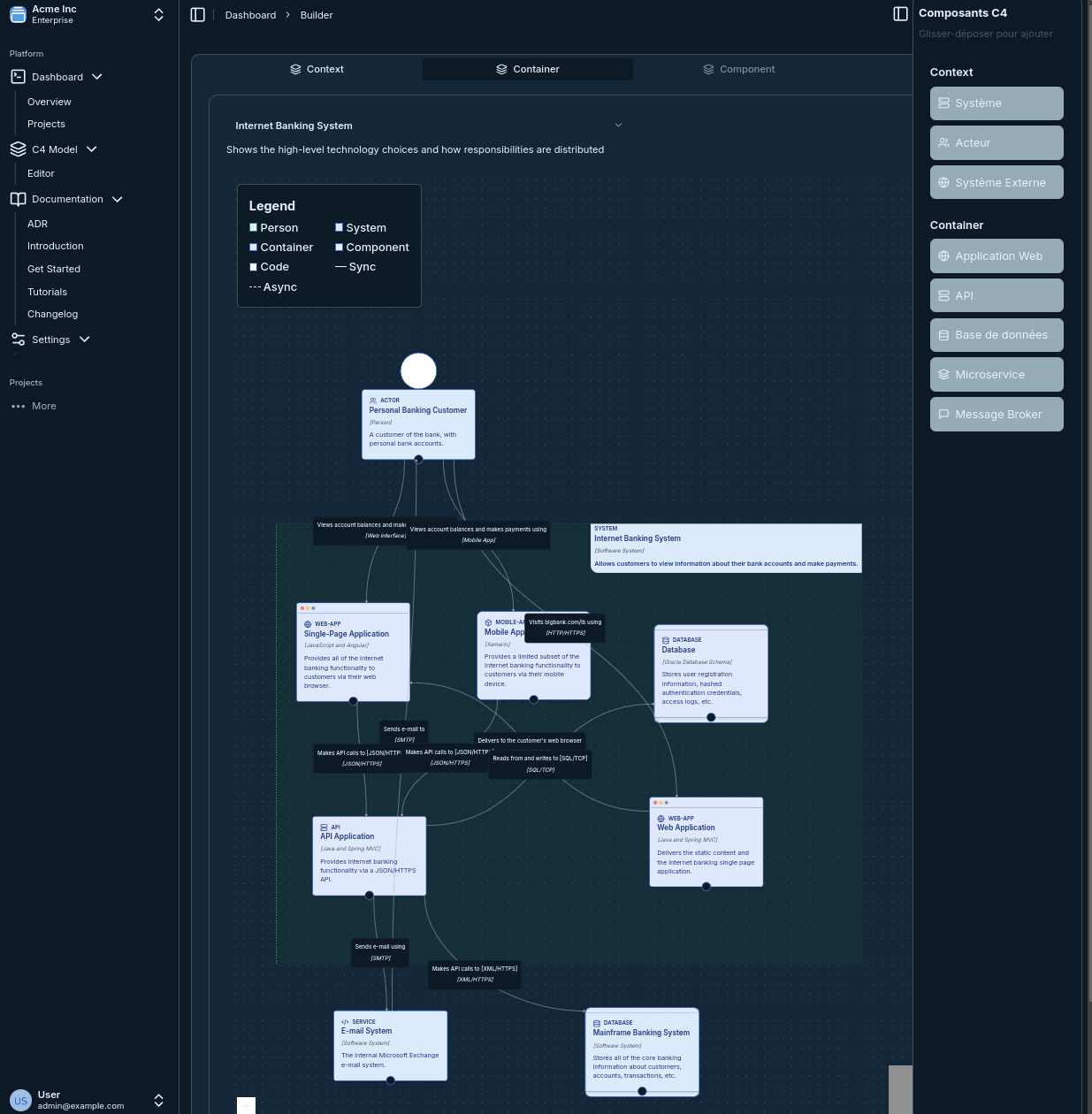Click the Builder breadcrumb link
The height and width of the screenshot is (1114, 1092).
(316, 14)
